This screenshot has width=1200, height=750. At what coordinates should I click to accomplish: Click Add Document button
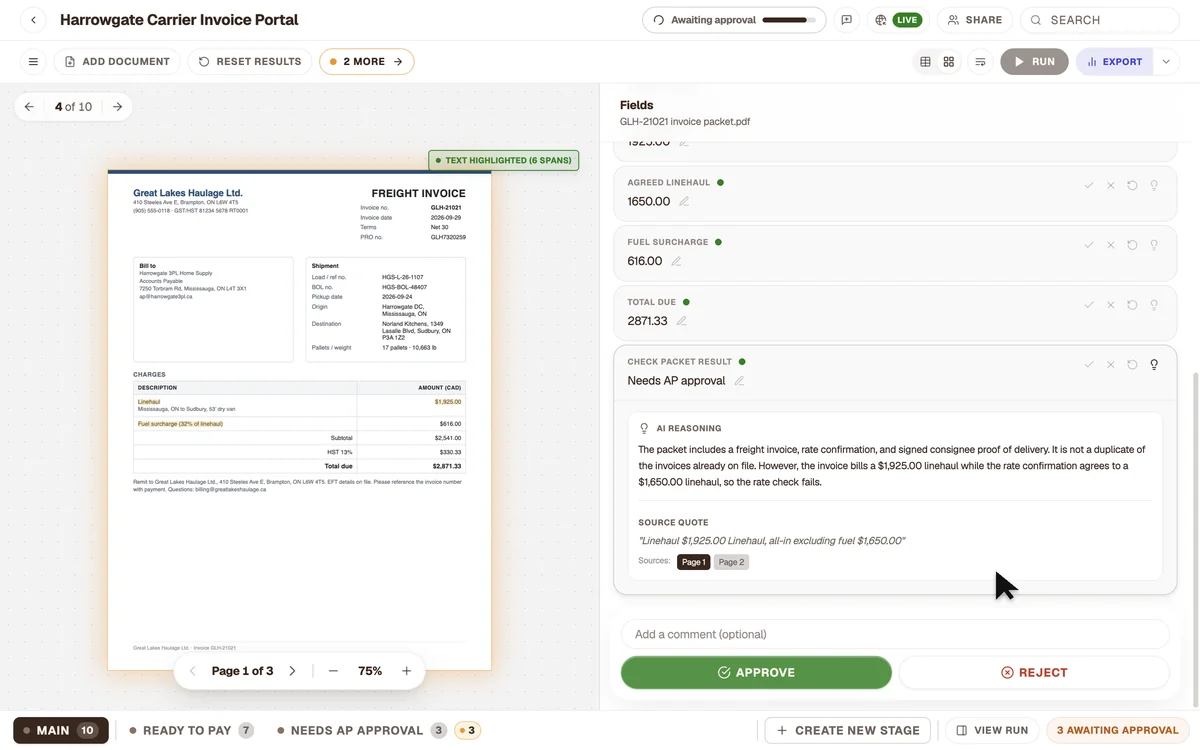pyautogui.click(x=117, y=62)
